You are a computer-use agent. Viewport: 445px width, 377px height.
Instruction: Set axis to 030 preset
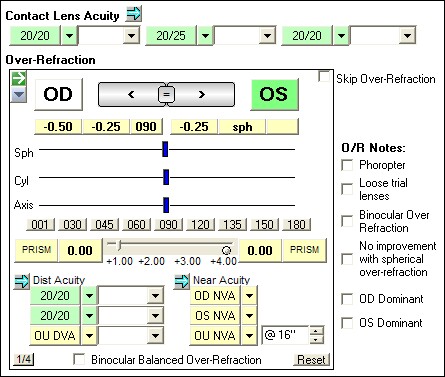click(x=72, y=225)
